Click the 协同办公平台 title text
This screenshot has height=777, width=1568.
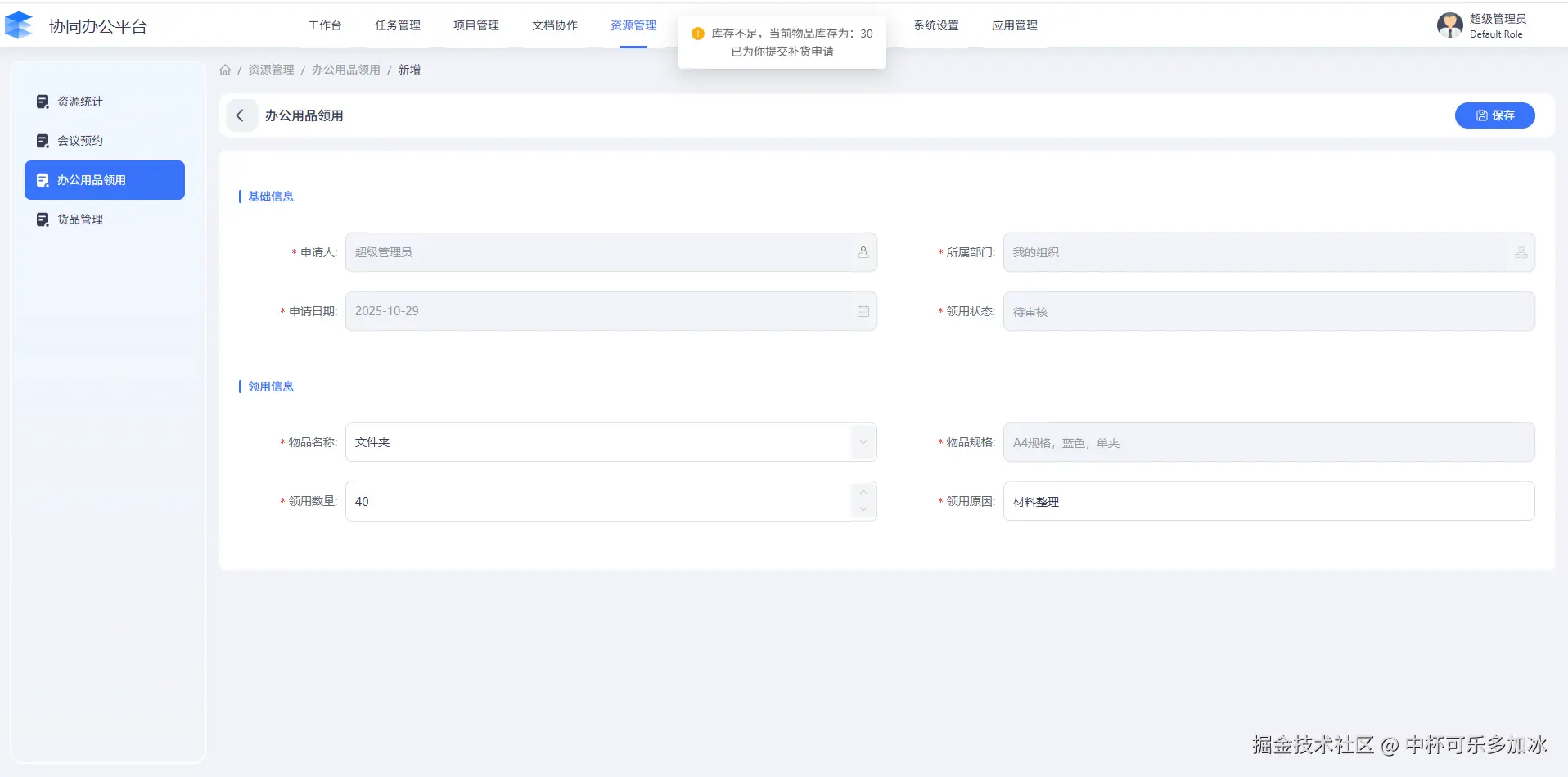tap(98, 26)
